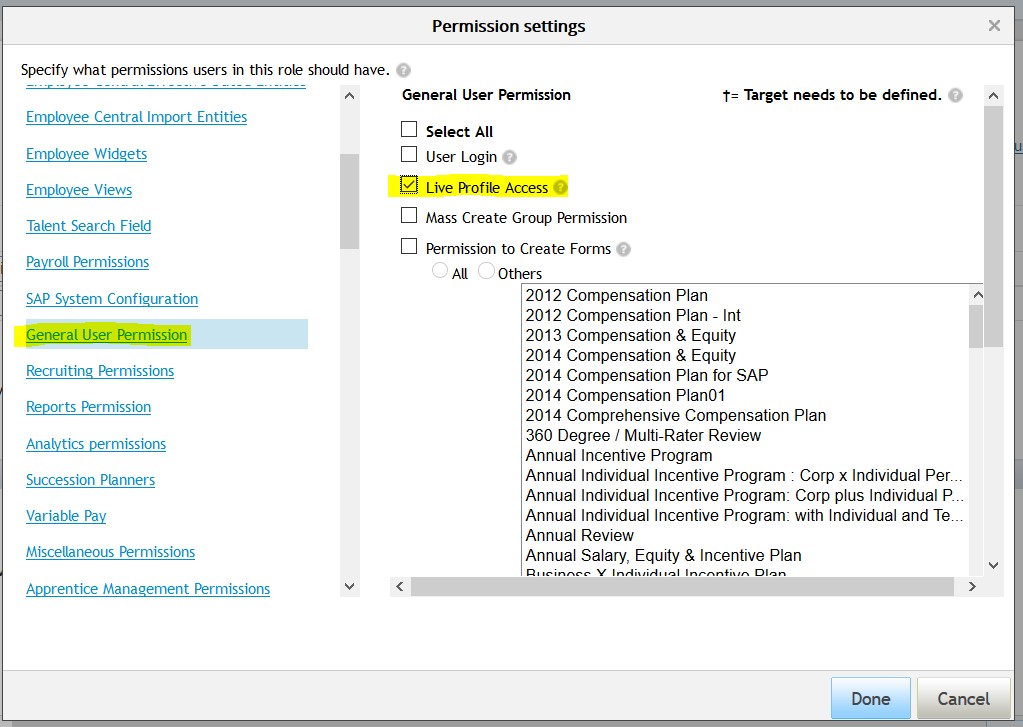This screenshot has height=727, width=1023.
Task: Click up arrow of permissions panel scrollbar
Action: [x=994, y=96]
